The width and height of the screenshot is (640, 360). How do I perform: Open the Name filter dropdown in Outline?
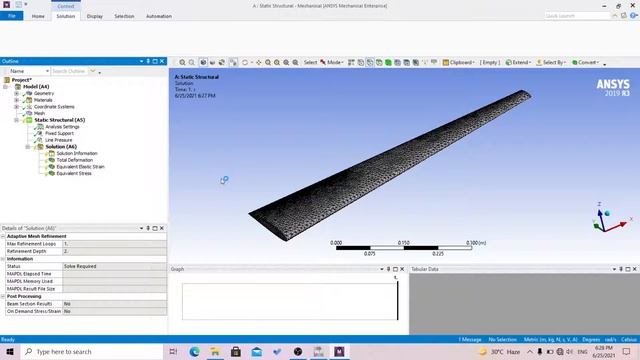tap(47, 71)
